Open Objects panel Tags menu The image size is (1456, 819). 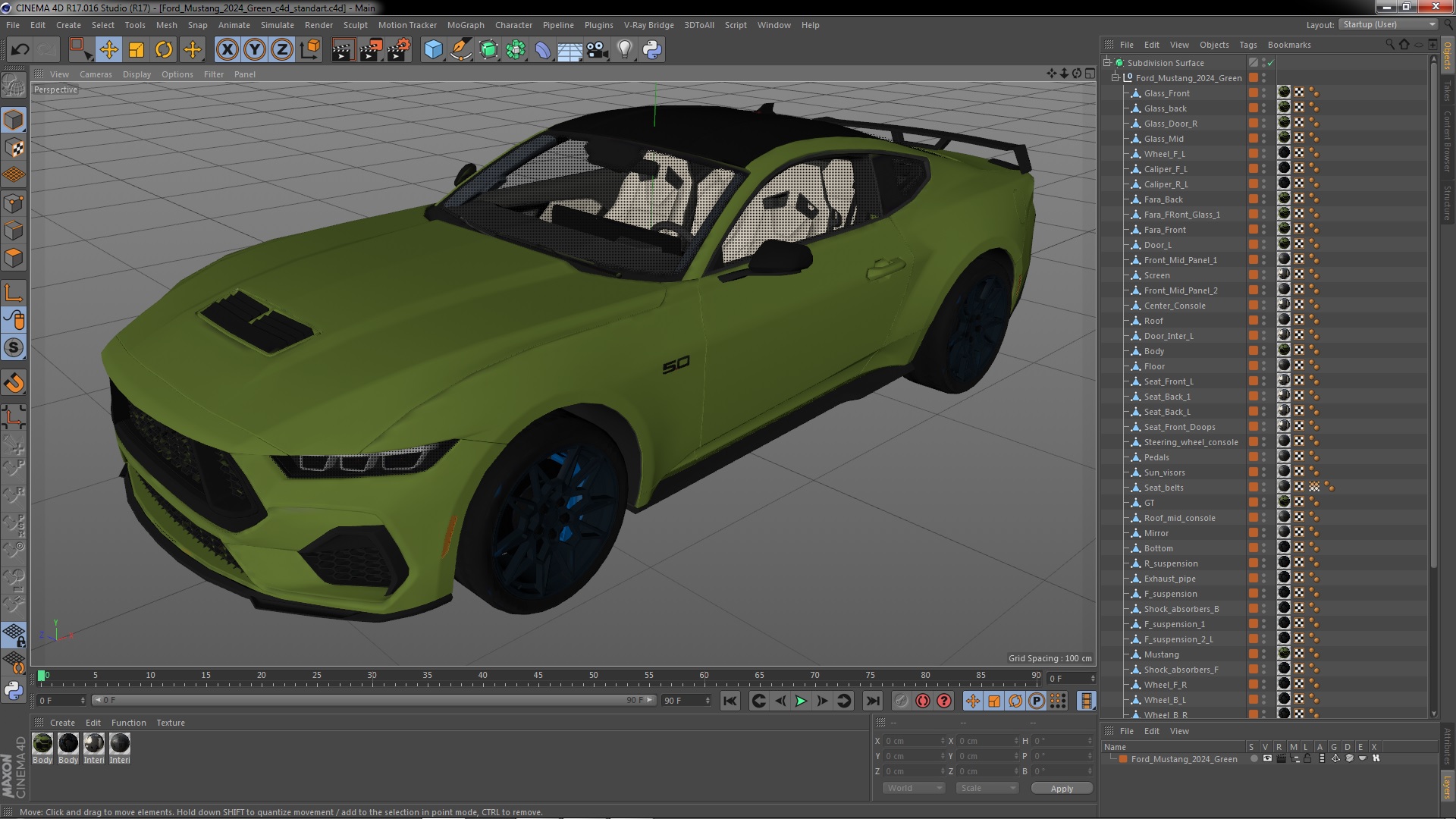click(1247, 45)
